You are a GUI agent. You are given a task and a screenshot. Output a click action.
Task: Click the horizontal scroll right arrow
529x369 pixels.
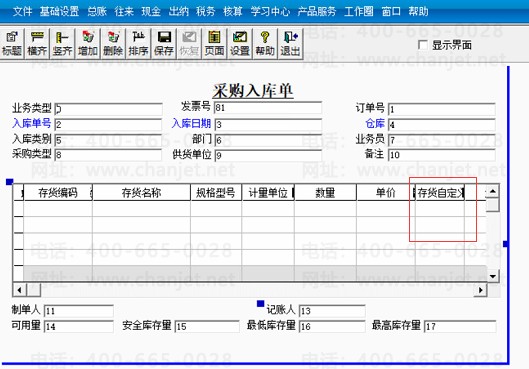[480, 290]
